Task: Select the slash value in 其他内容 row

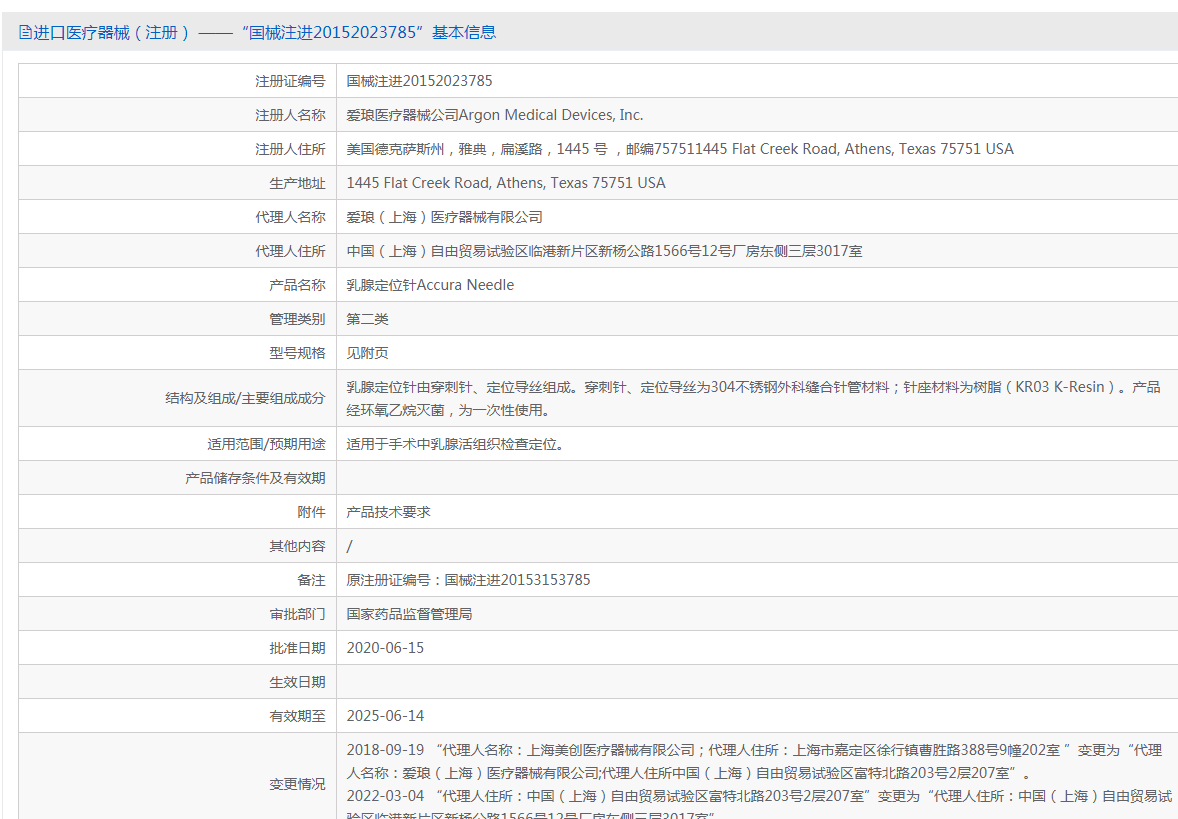Action: 349,546
